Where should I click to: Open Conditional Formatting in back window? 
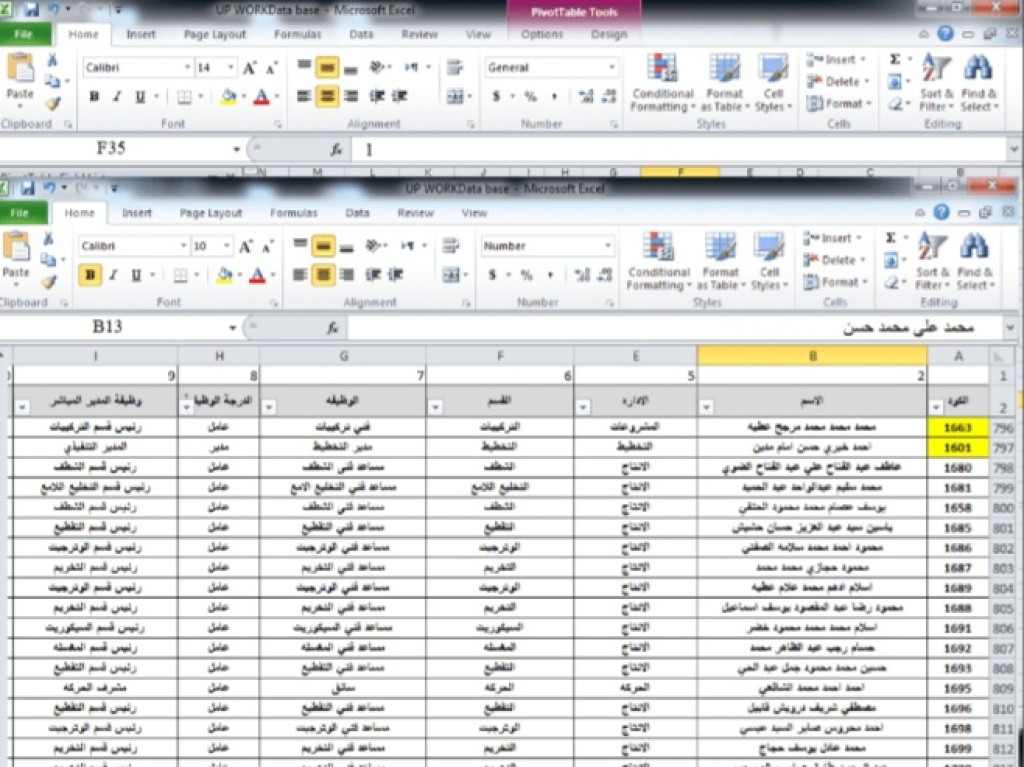point(663,82)
